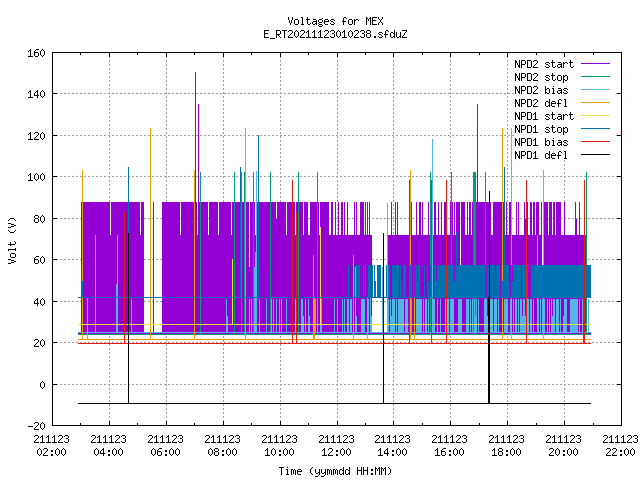Click the Time (yymmdd HH:MM) x-axis label

(x=336, y=471)
